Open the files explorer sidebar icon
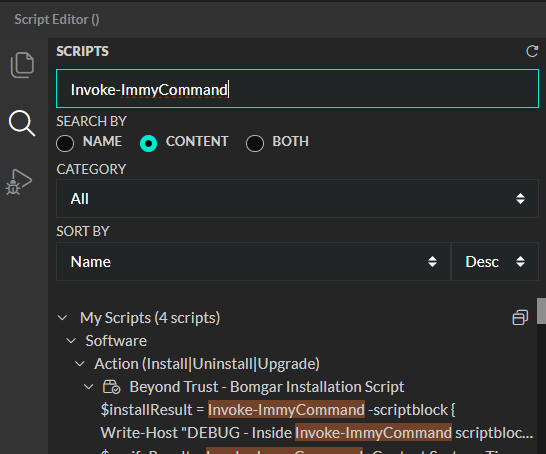 tap(22, 65)
